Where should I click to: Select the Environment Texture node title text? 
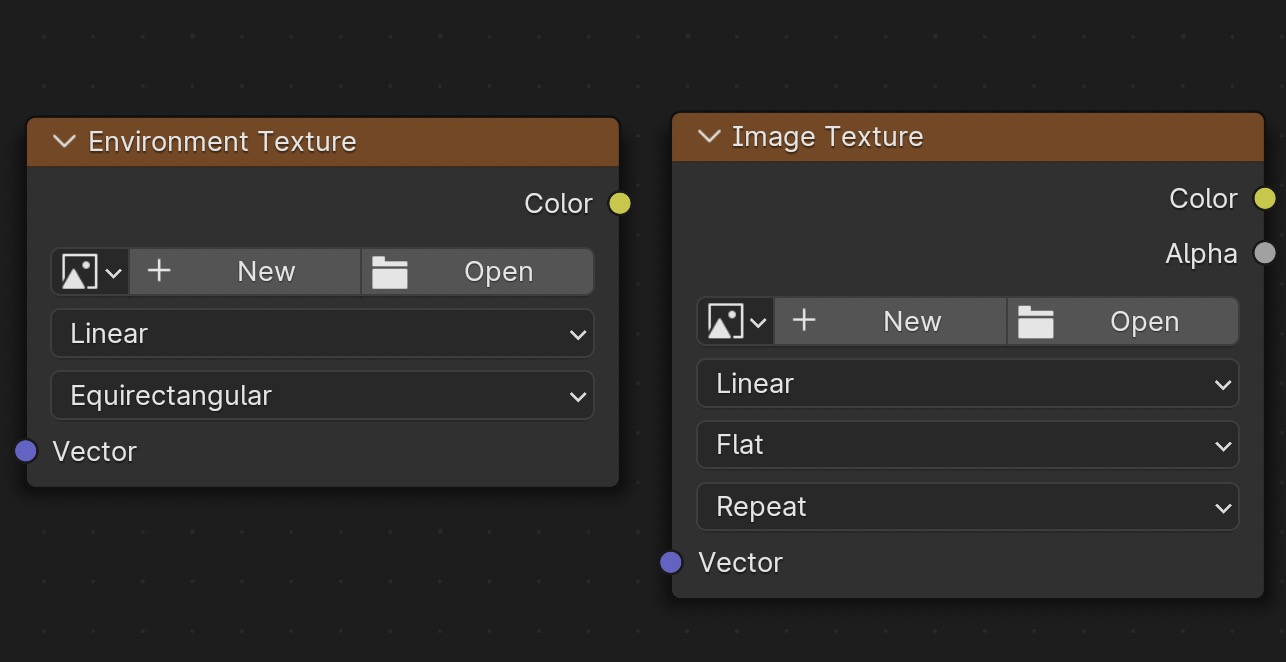click(222, 142)
